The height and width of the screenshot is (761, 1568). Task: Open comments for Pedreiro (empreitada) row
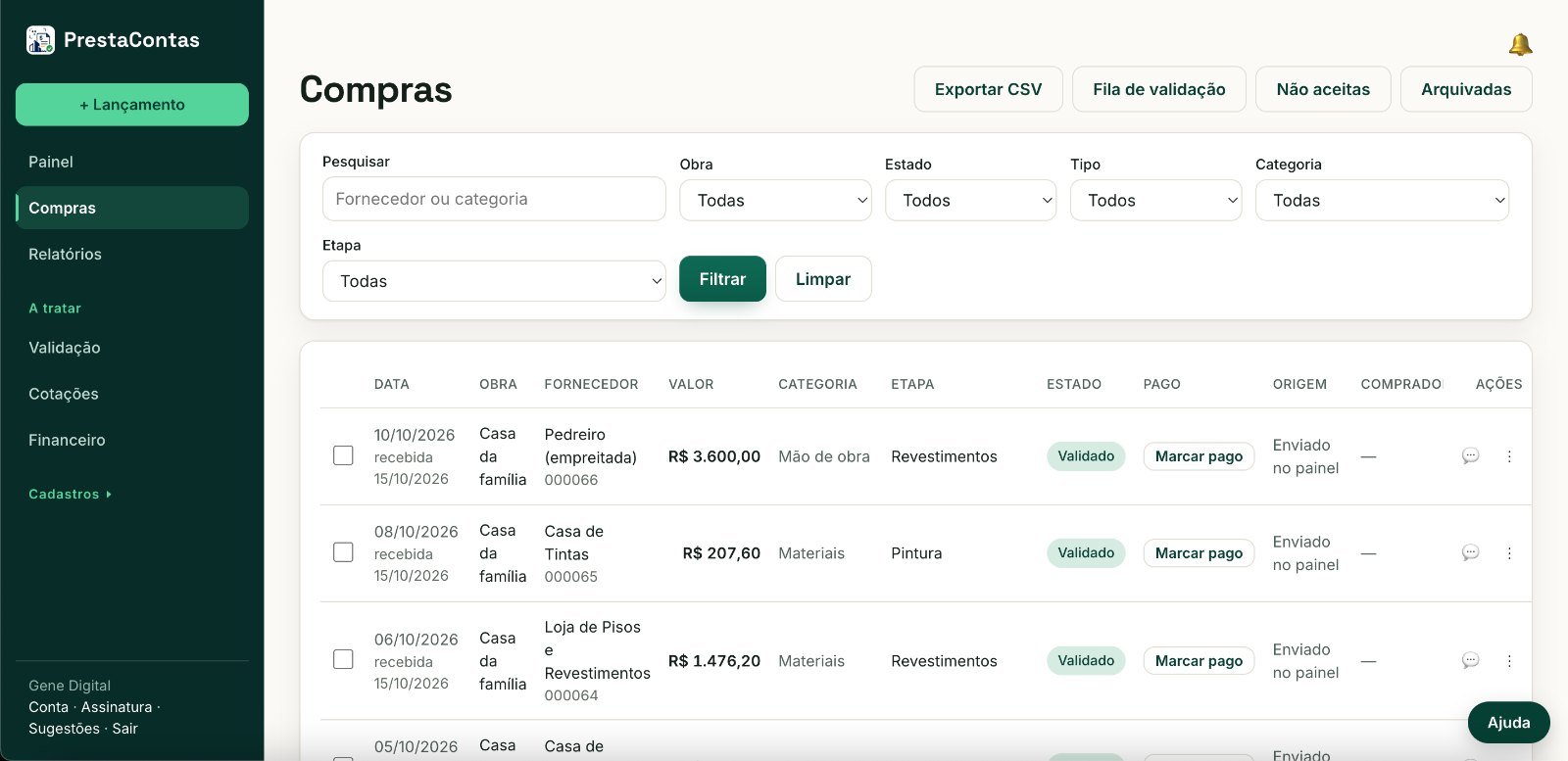1470,456
